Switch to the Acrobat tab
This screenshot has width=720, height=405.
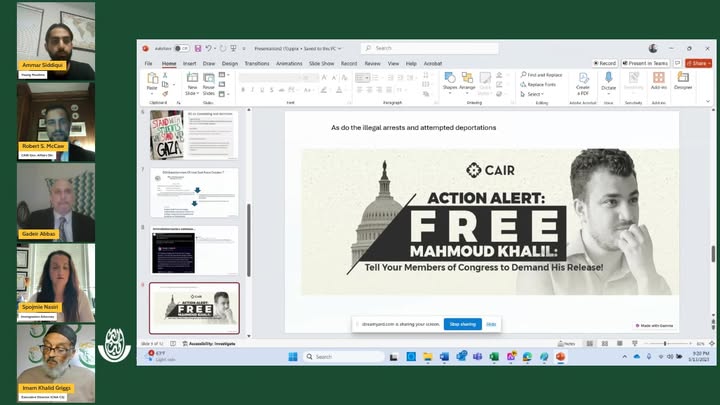point(433,63)
